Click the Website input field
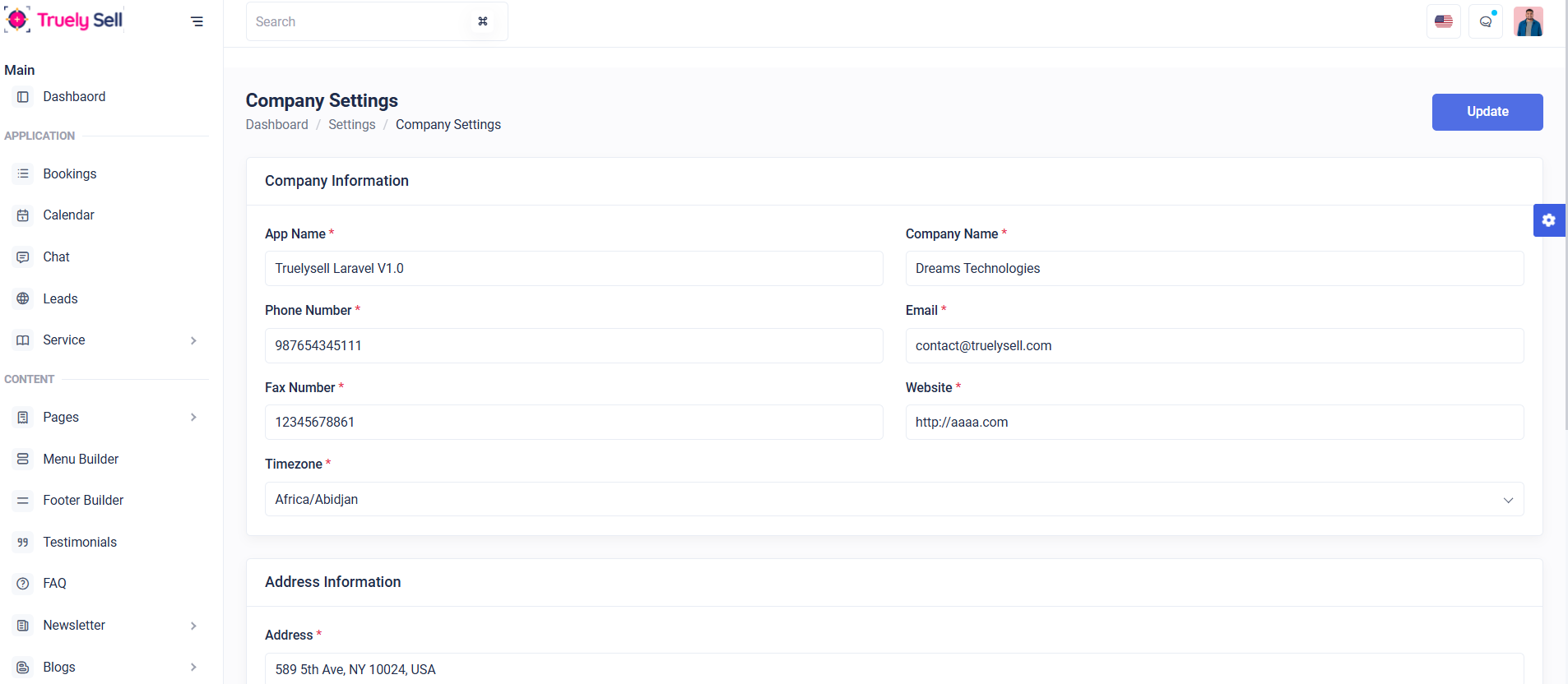1568x684 pixels. coord(1213,423)
